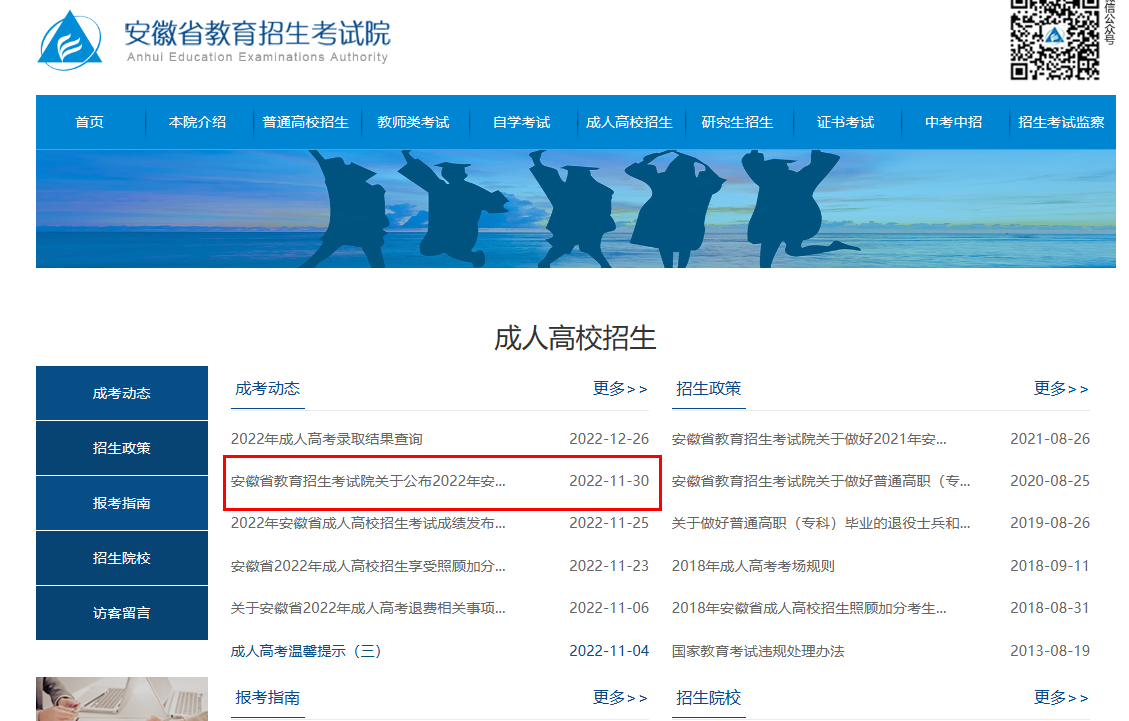1129x721 pixels.
Task: Open 2018年成人高考考场规则 article
Action: [753, 564]
